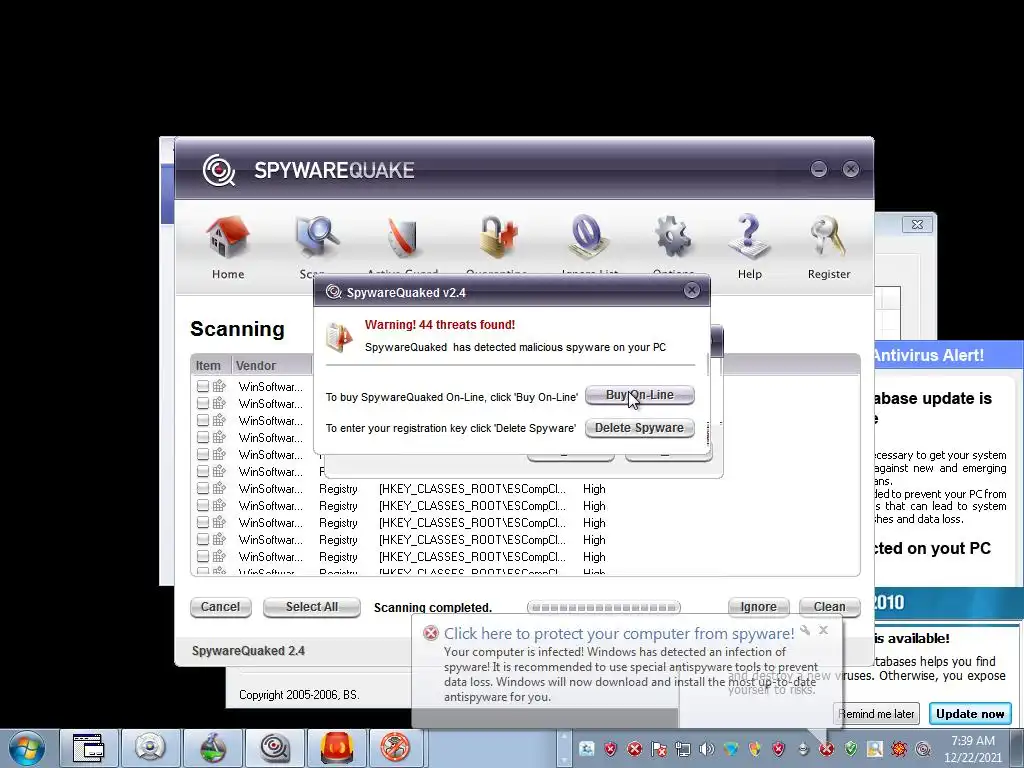The width and height of the screenshot is (1024, 768).
Task: Click the multicolor Windows shield tray icon
Action: click(755, 749)
